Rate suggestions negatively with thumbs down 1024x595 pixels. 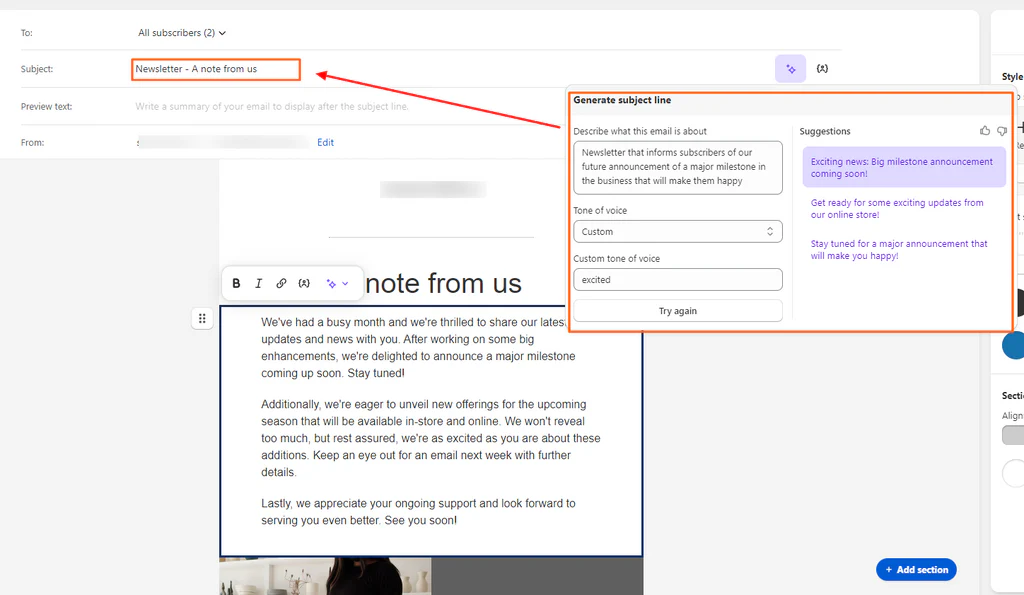(1001, 131)
